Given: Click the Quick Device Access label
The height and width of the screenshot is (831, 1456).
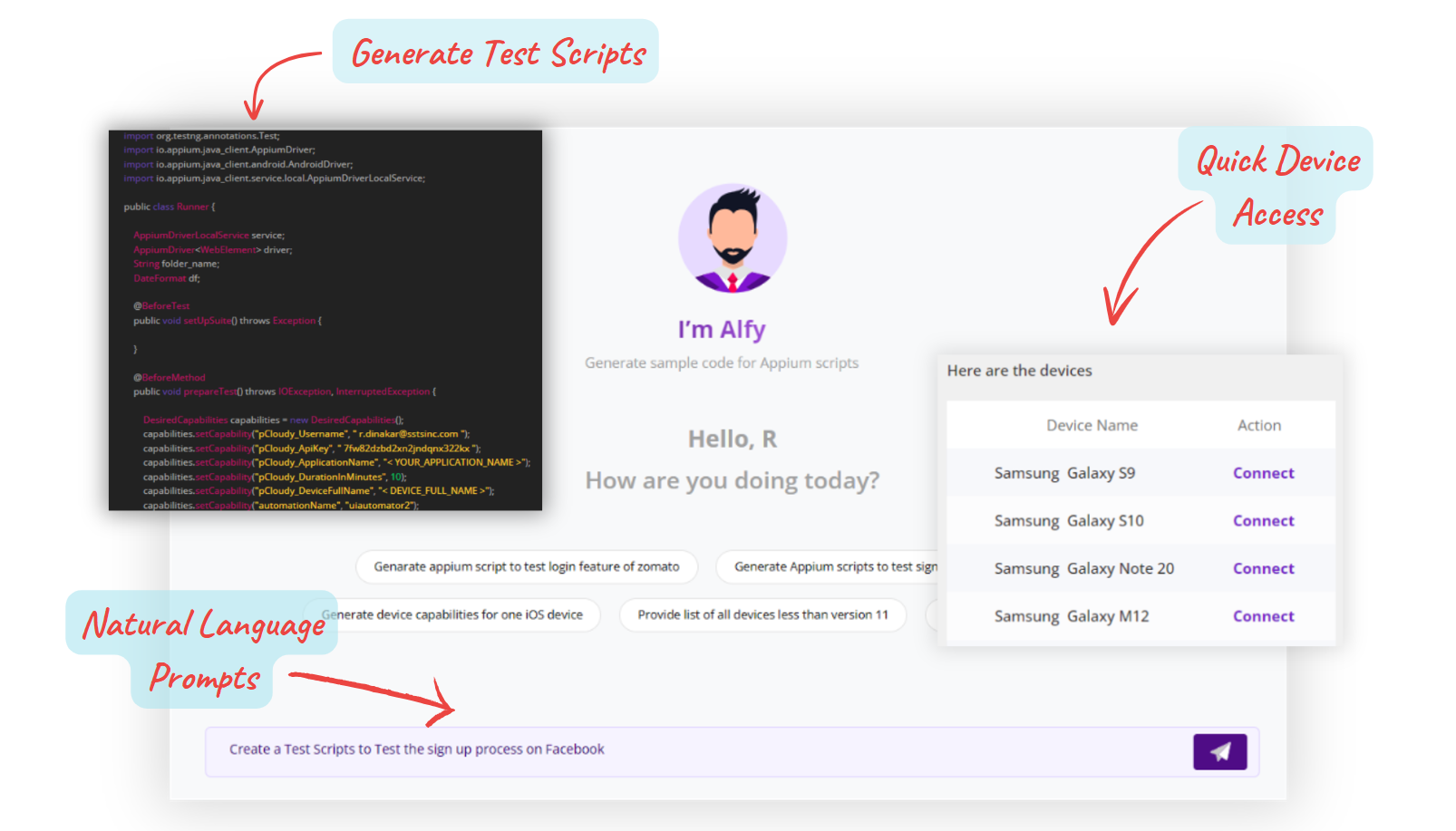Looking at the screenshot, I should click(x=1277, y=186).
